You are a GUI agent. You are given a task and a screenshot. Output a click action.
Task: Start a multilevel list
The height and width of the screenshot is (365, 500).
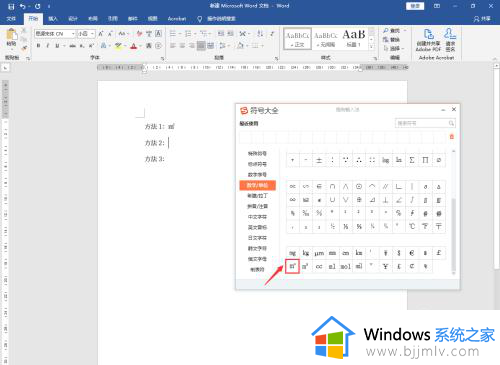pos(204,34)
